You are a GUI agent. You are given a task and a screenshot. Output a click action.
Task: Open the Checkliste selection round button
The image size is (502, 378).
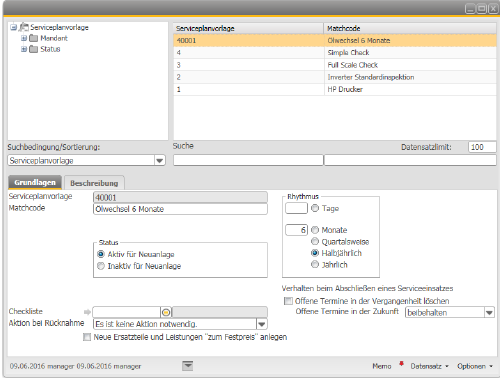166,312
